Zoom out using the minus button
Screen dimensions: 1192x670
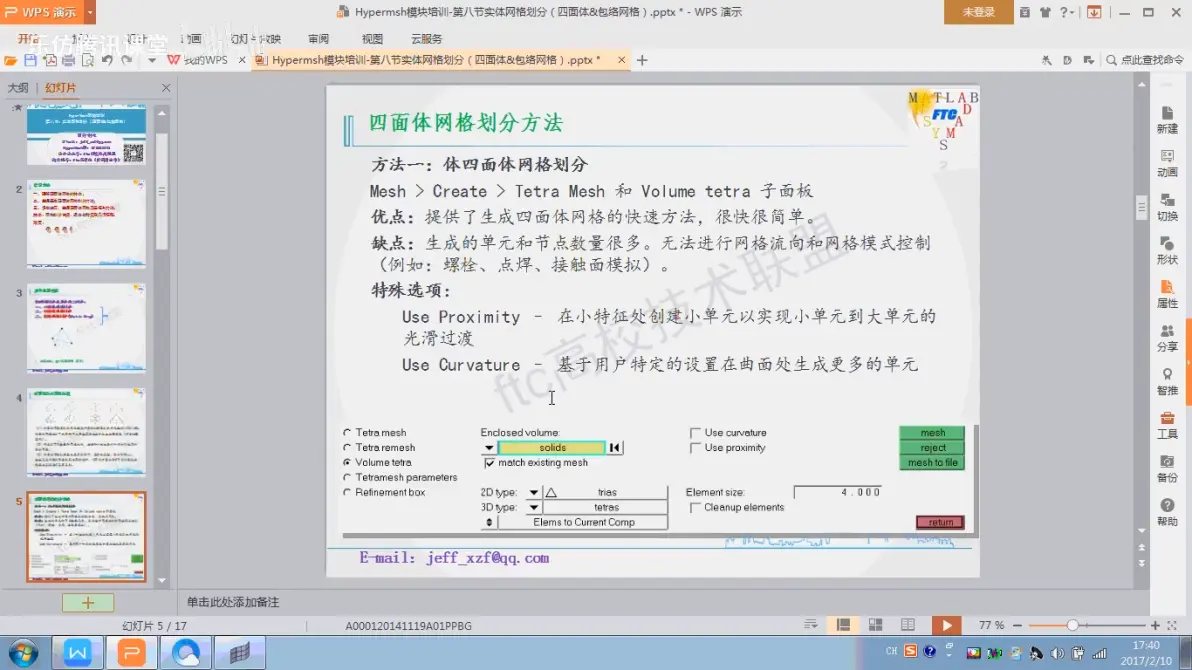[1017, 625]
